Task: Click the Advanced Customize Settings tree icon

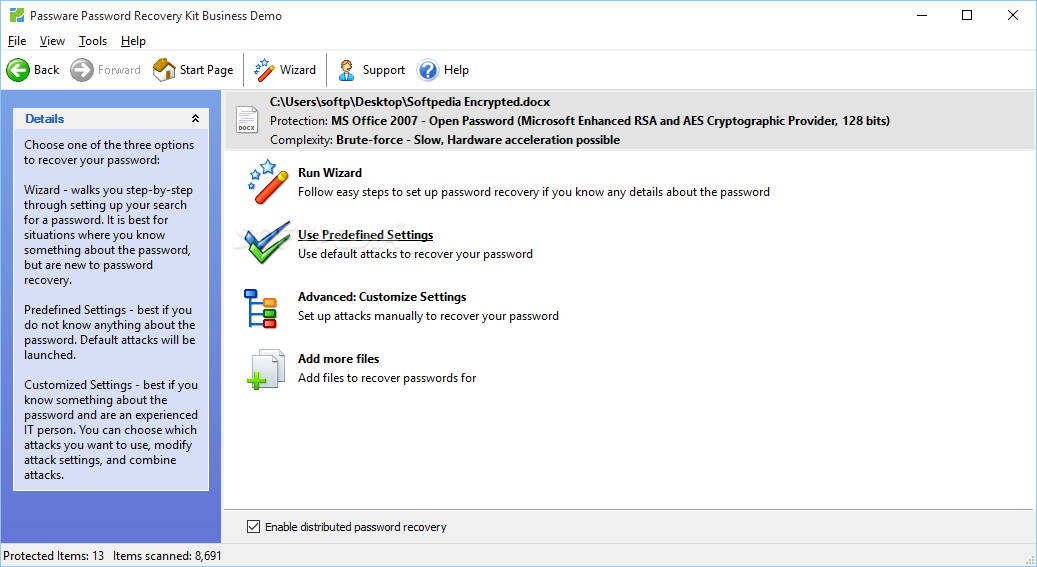Action: click(260, 308)
